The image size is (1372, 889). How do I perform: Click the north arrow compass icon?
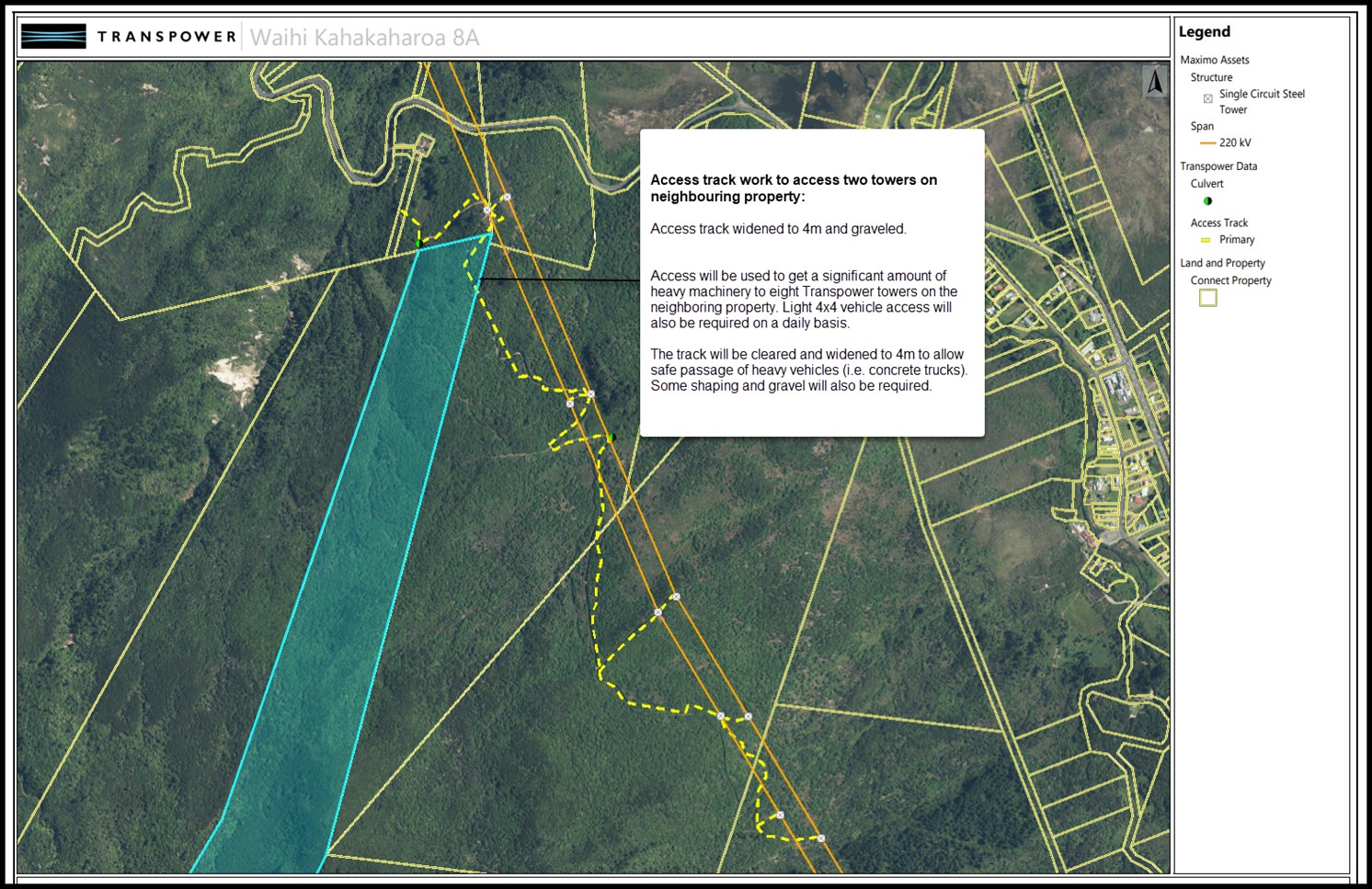tap(1154, 81)
